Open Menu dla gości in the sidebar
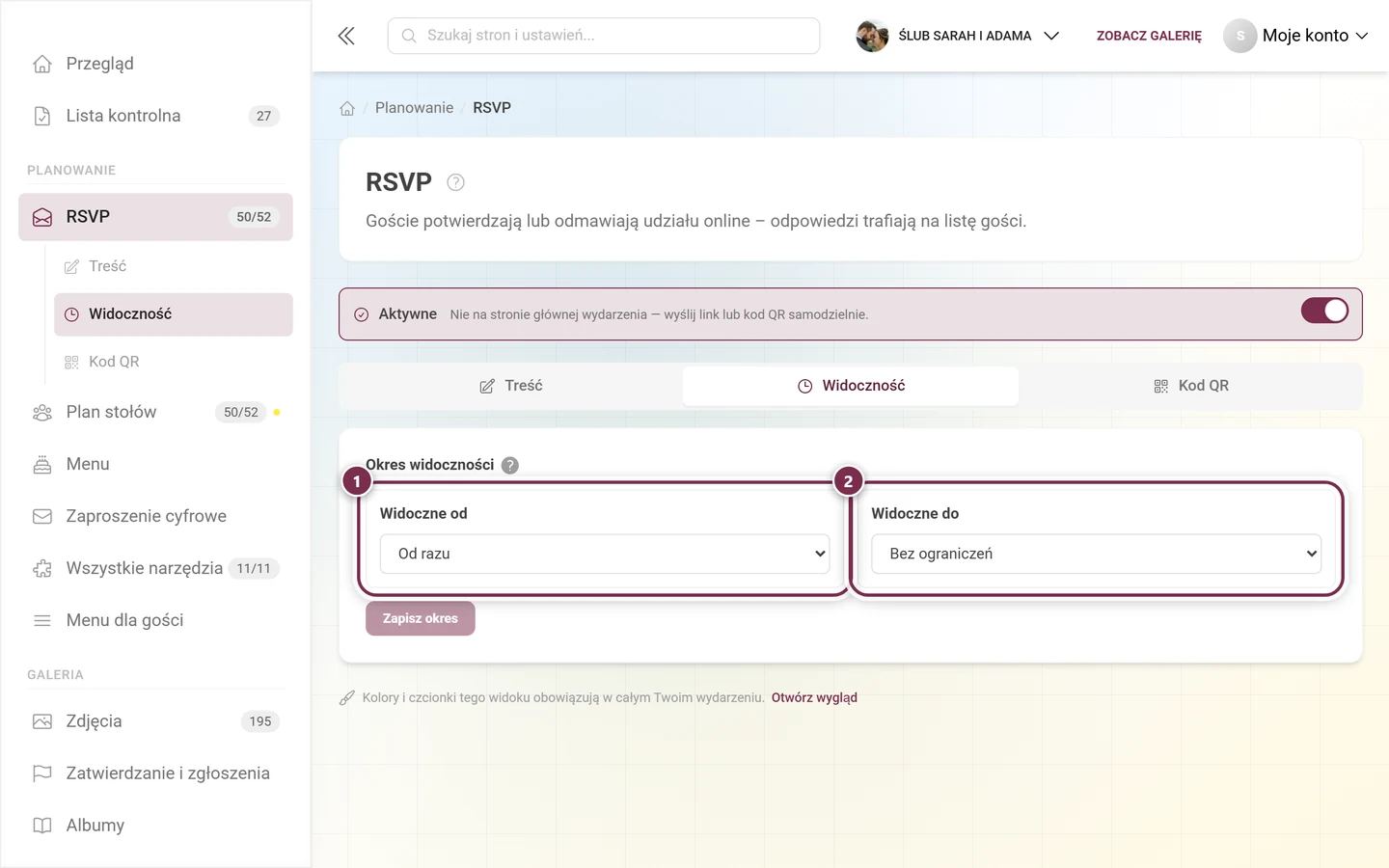Screen dimensions: 1389x868 coord(155,620)
